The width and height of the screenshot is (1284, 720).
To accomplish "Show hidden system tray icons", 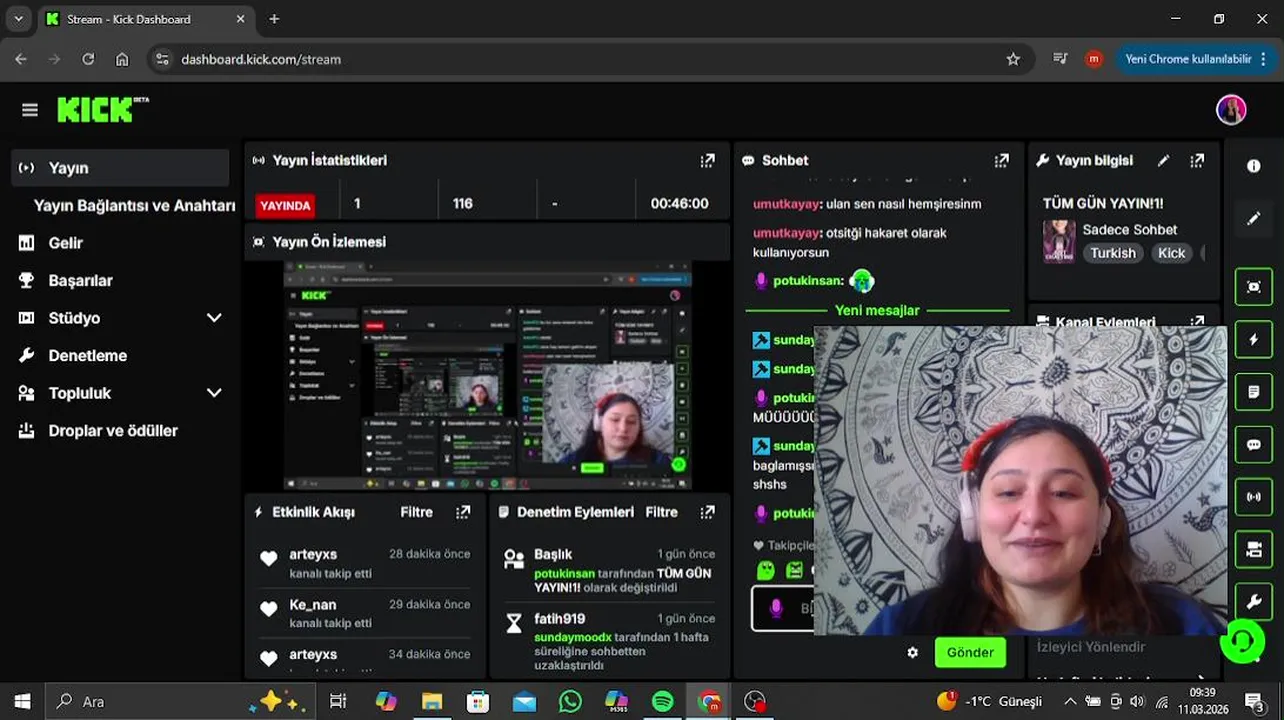I will click(1070, 701).
